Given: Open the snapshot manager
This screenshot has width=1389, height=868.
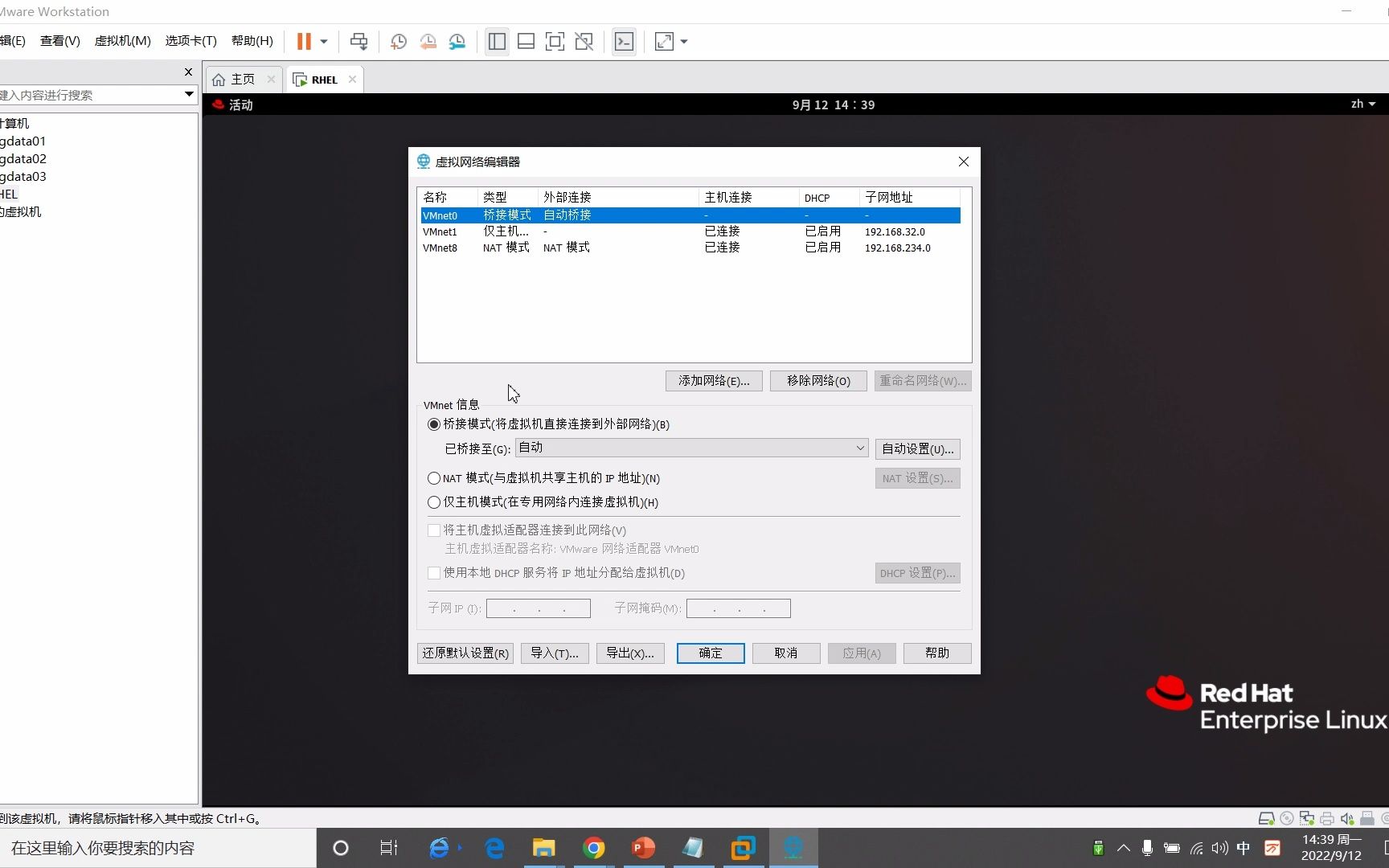Looking at the screenshot, I should 457,42.
